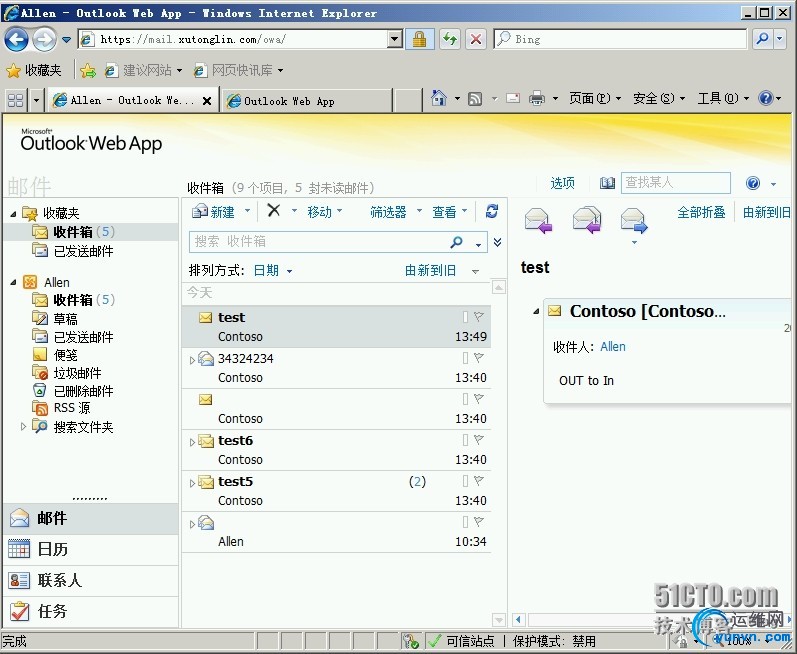Expand the test5 conversation
This screenshot has width=797, height=654.
pyautogui.click(x=192, y=483)
